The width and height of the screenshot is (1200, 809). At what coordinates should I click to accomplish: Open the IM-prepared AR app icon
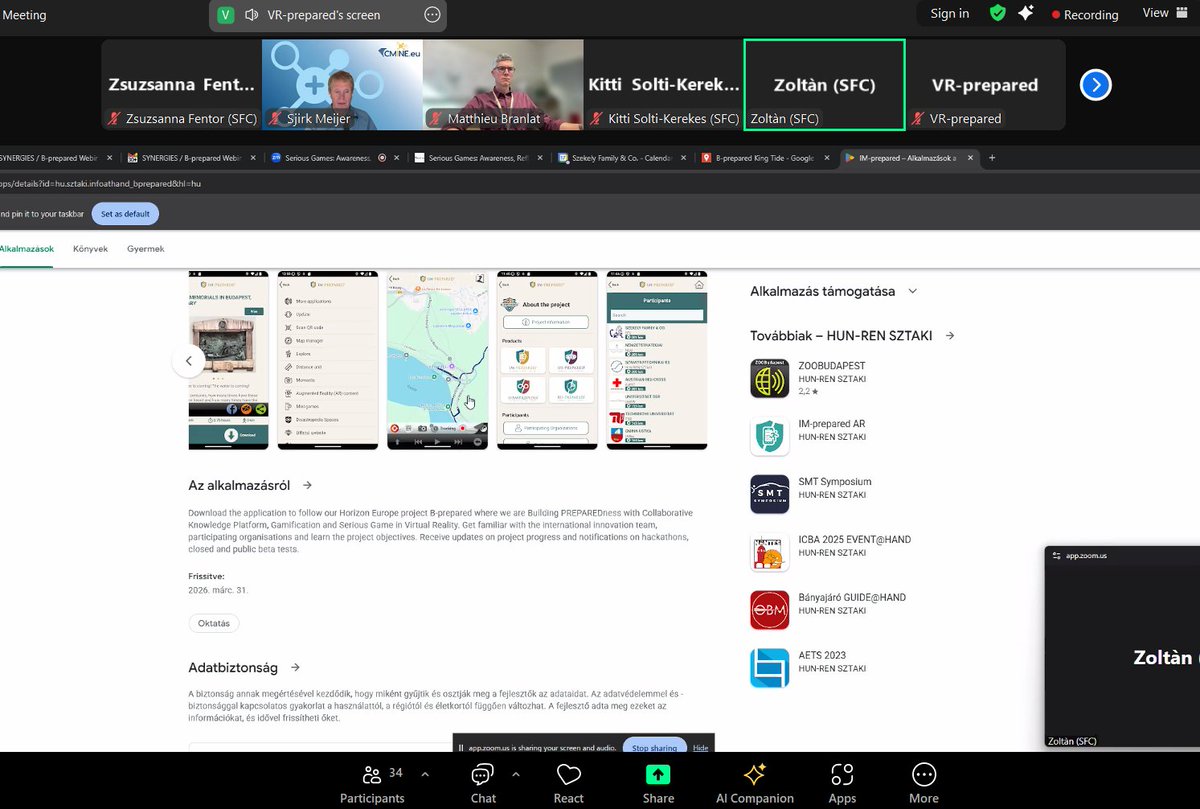[770, 436]
